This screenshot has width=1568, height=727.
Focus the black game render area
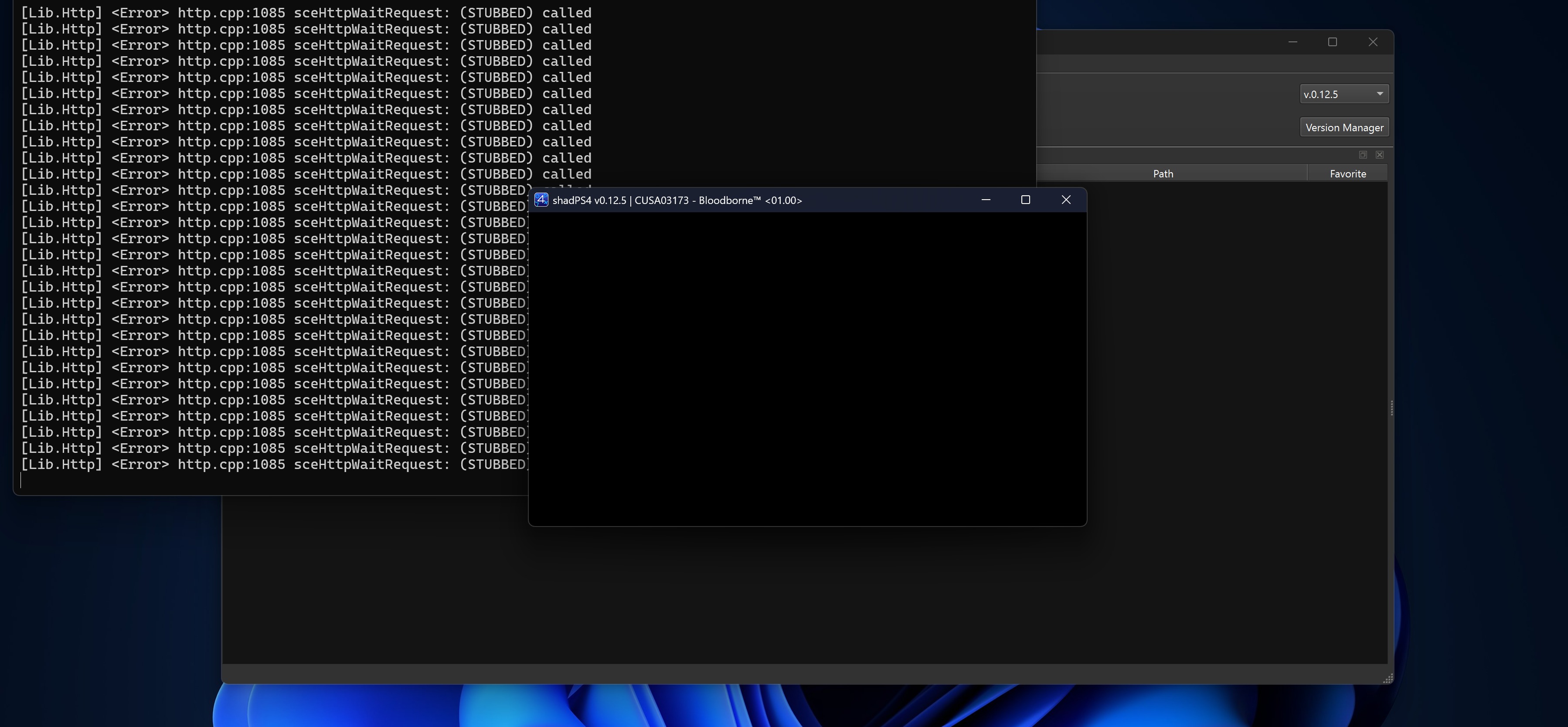coord(807,368)
